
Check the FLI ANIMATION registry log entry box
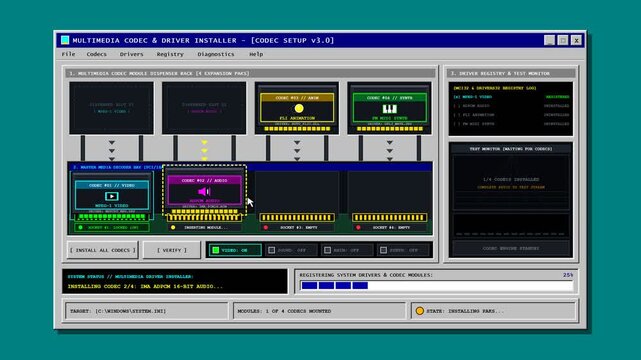456,115
